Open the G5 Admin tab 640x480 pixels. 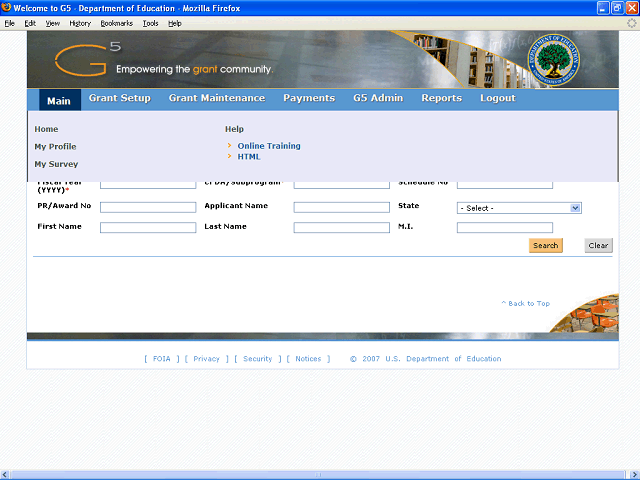pos(378,98)
